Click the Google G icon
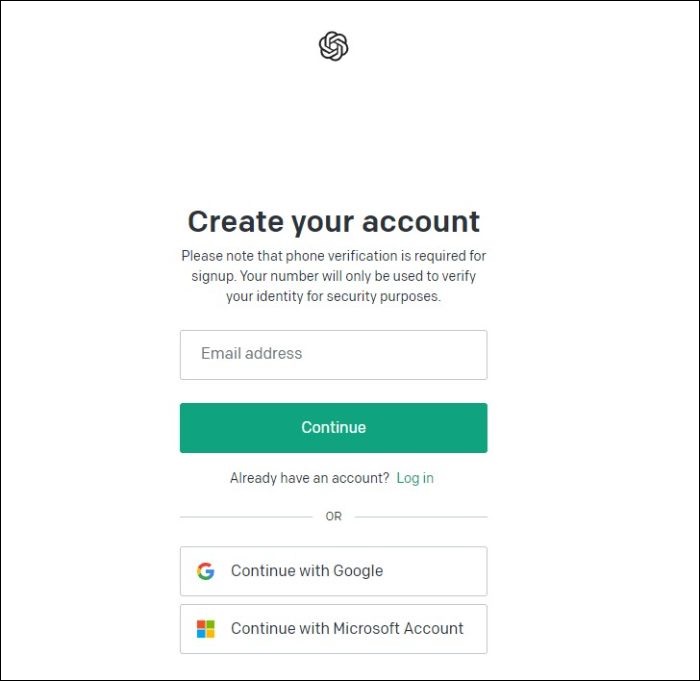Screen dimensions: 700x681 coord(205,571)
